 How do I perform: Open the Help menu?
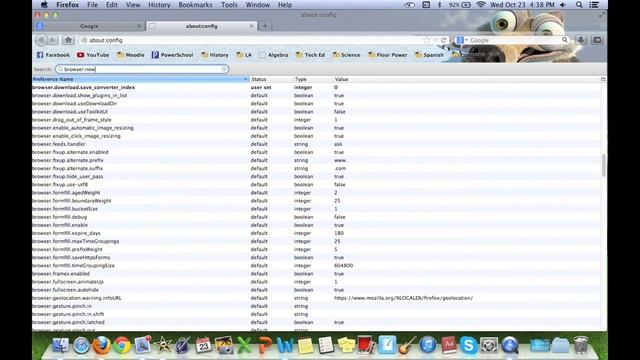tap(284, 5)
